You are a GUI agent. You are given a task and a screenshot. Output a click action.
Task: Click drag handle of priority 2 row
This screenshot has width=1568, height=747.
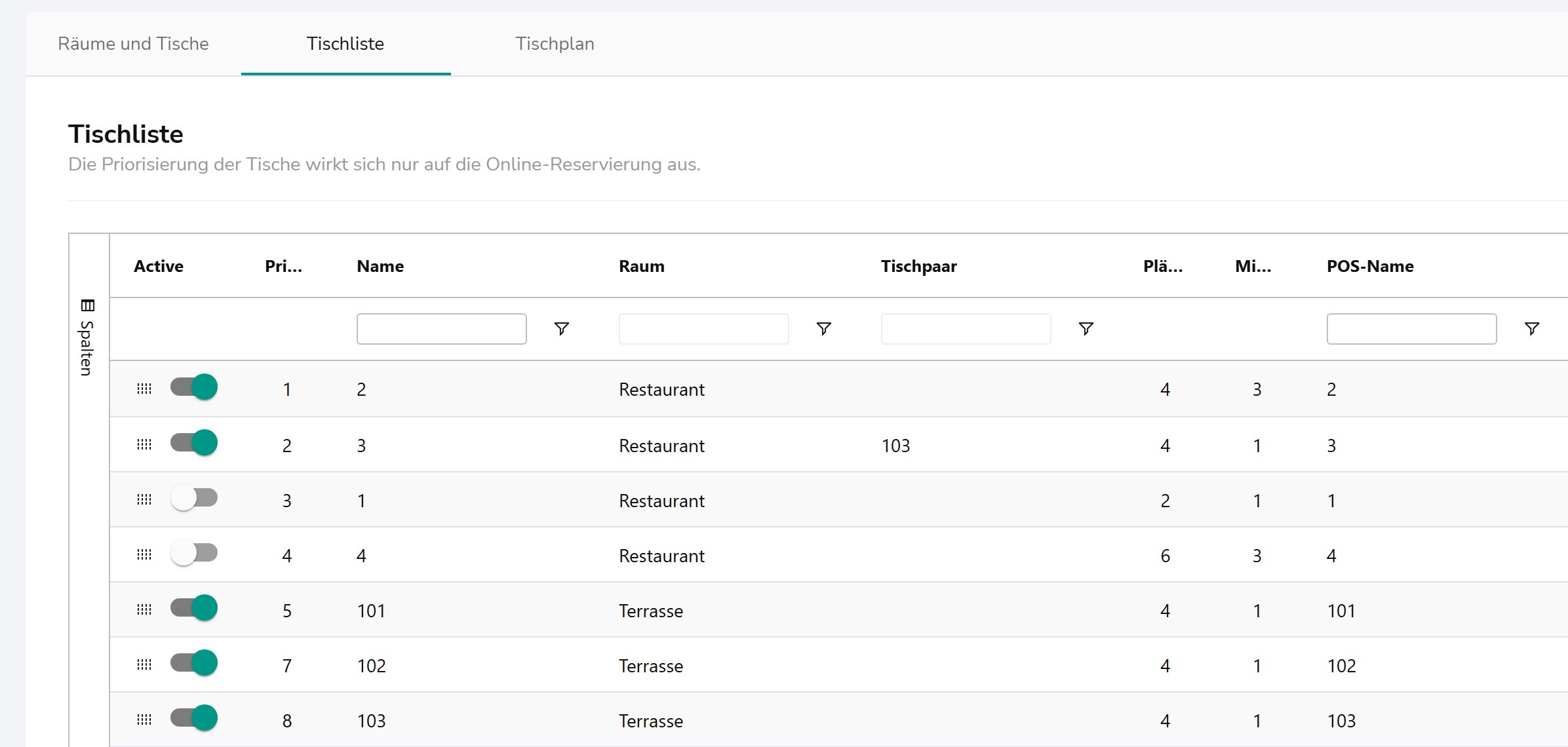[144, 444]
